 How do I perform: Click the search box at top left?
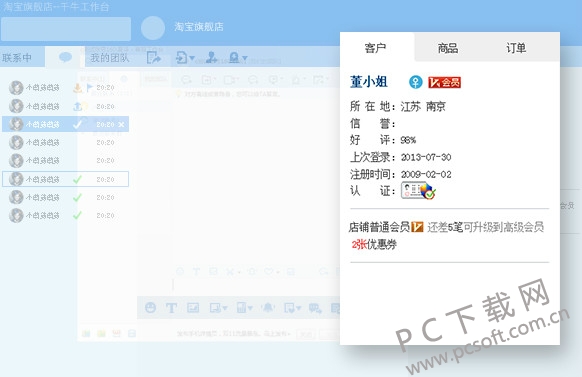click(66, 29)
